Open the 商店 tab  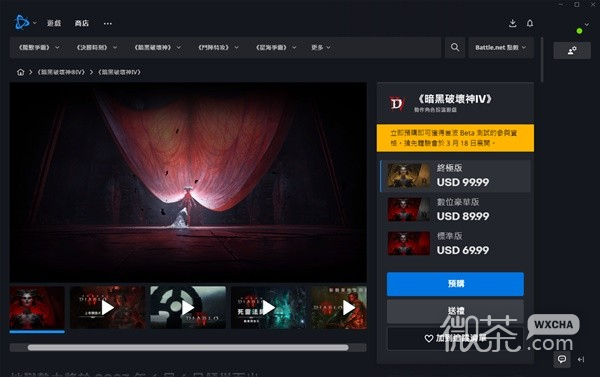point(82,23)
